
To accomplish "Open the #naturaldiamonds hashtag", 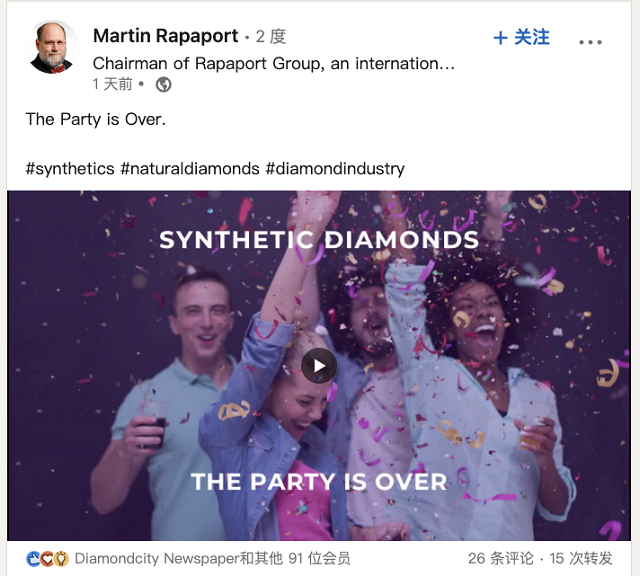I will (x=190, y=168).
